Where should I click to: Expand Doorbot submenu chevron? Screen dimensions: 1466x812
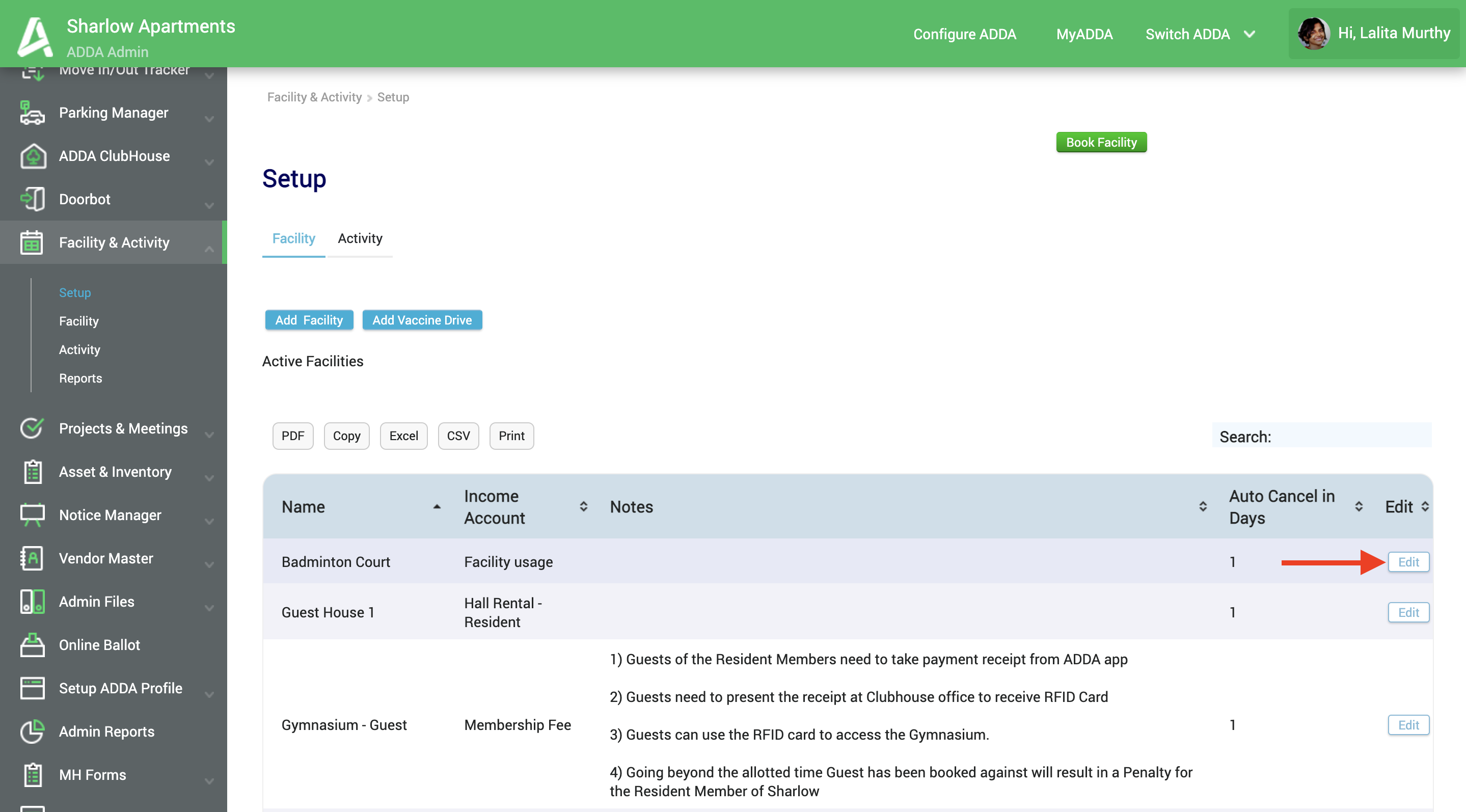click(209, 205)
